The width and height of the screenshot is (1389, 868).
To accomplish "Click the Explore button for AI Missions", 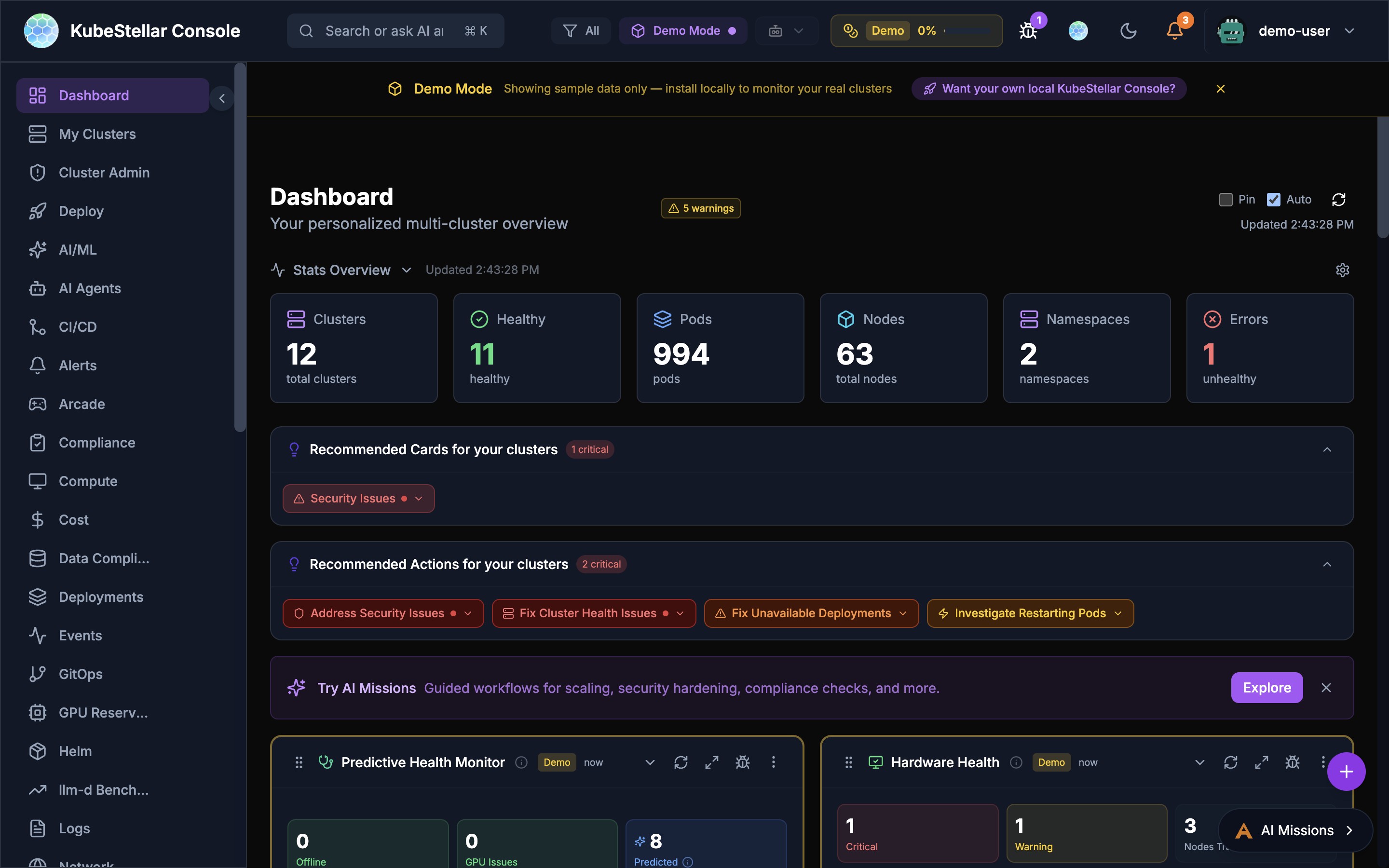I will [x=1266, y=687].
